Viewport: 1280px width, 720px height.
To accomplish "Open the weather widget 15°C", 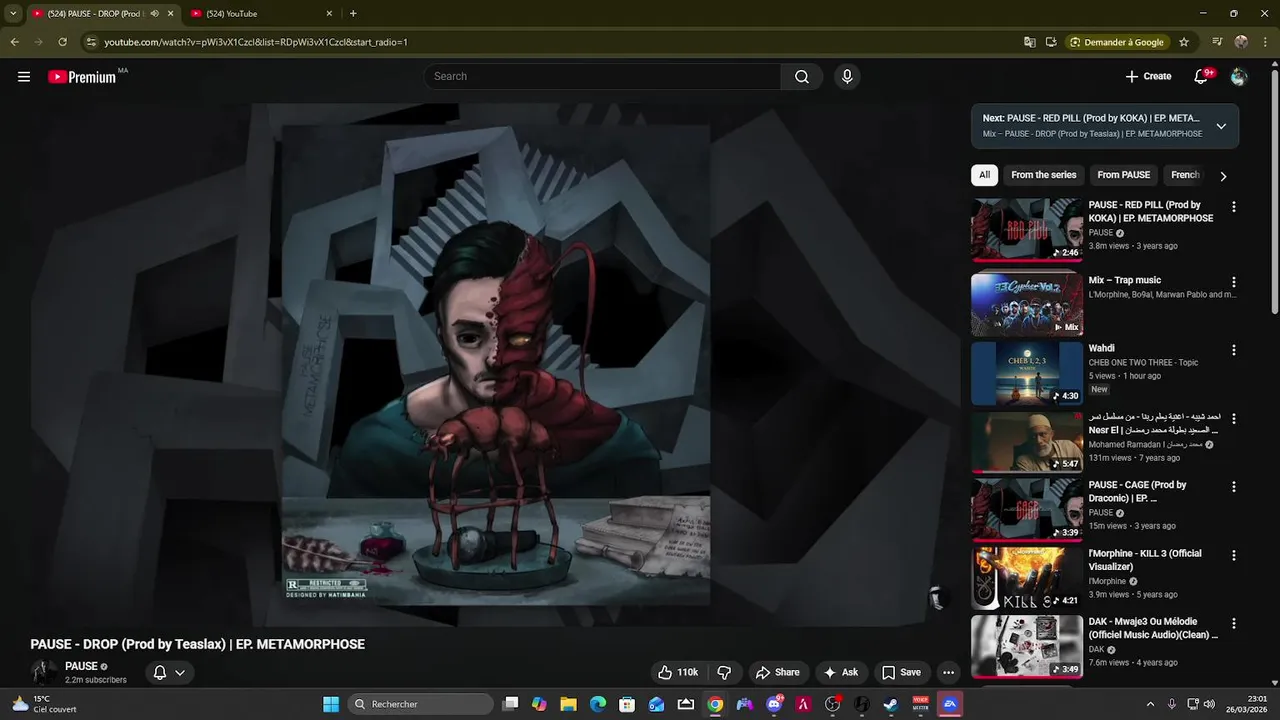I will [x=45, y=704].
